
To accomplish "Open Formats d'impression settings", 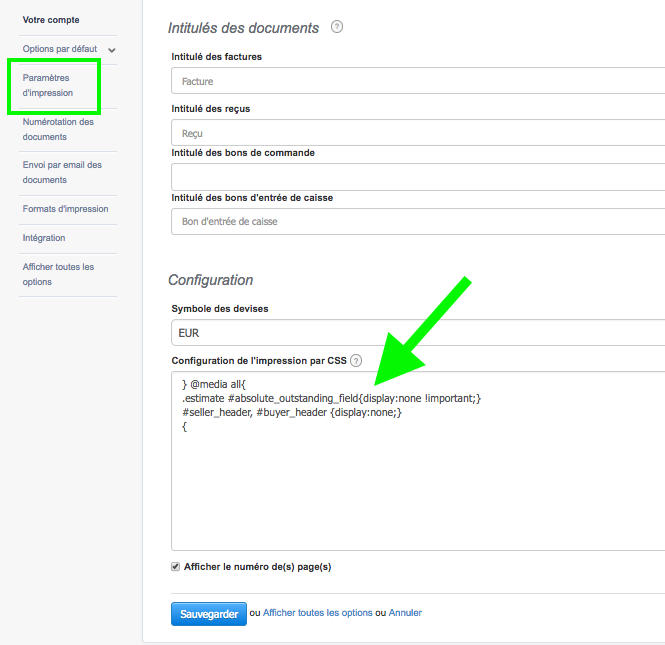I will click(x=65, y=209).
